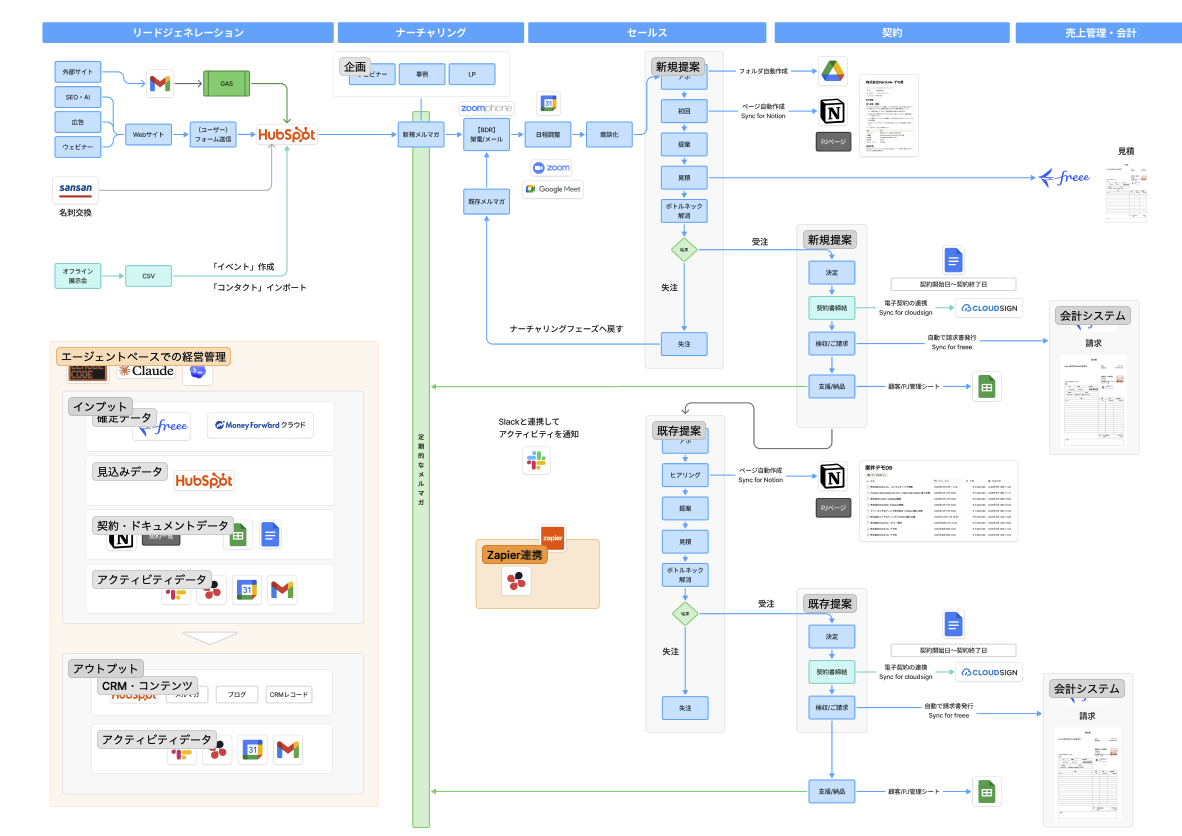1182x836 pixels.
Task: Click the green GAS node
Action: (226, 84)
